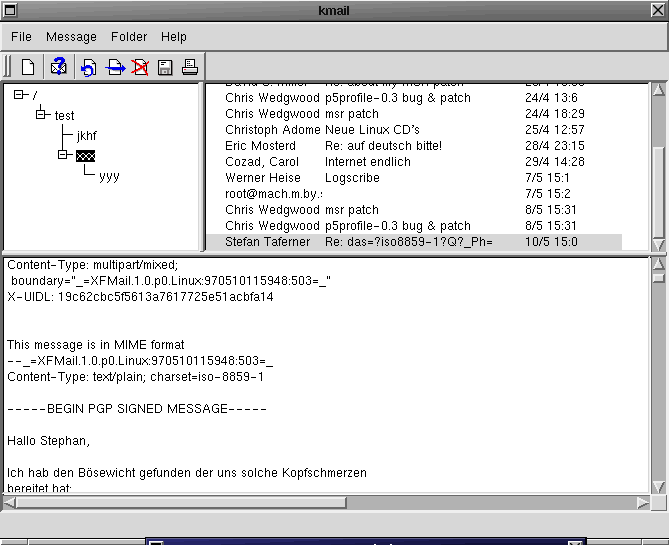
Task: Close the kmail window
Action: (x=658, y=10)
